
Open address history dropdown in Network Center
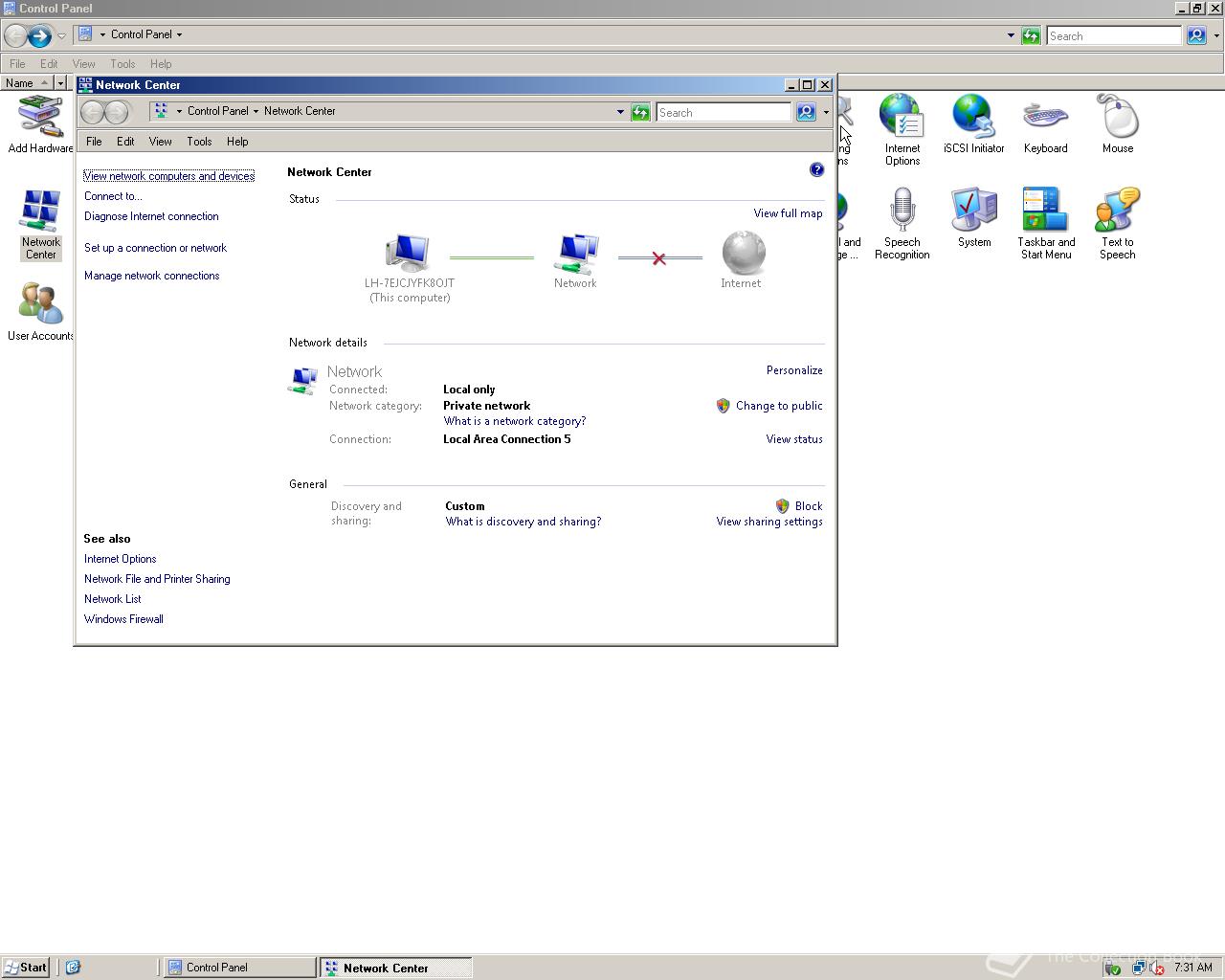(620, 112)
